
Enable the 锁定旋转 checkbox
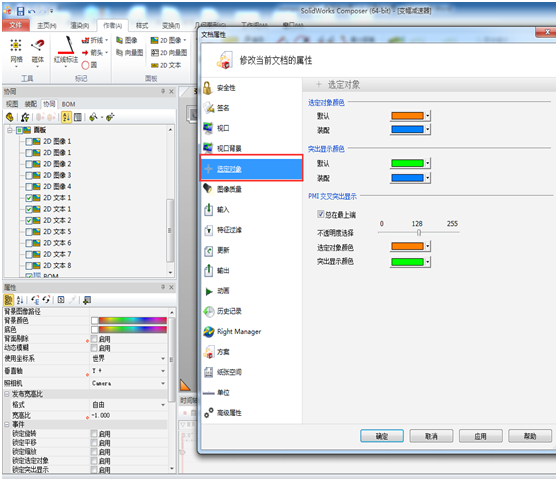[x=94, y=433]
